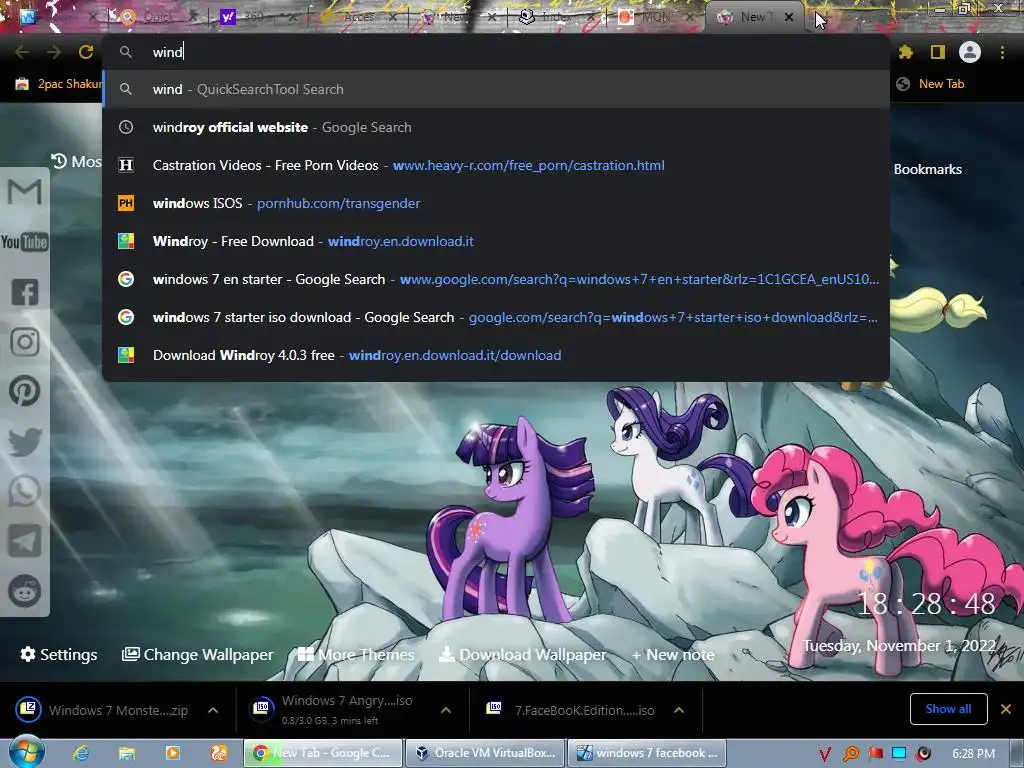Viewport: 1024px width, 768px height.
Task: Click the browser Back arrow
Action: tap(22, 52)
